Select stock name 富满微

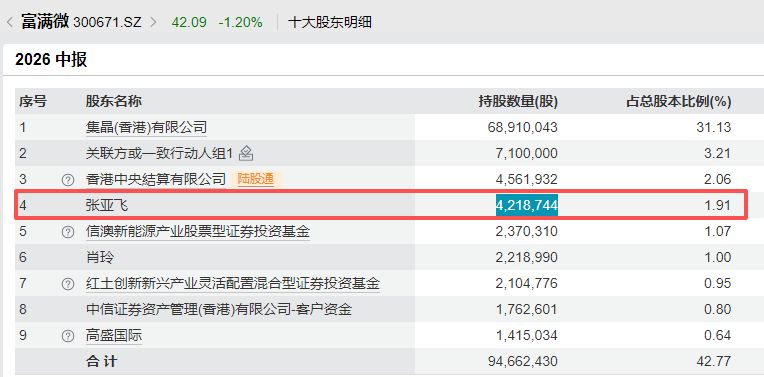[x=45, y=22]
